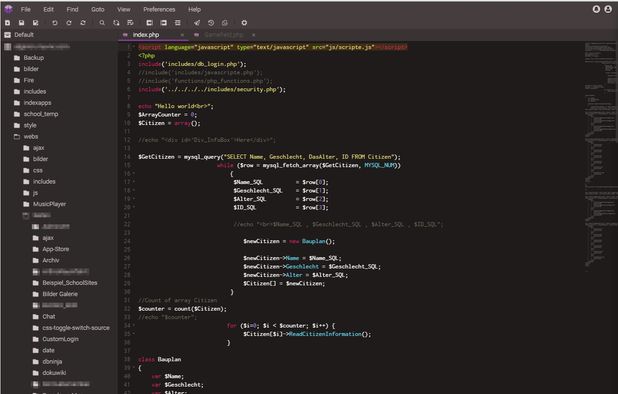Screen dimensions: 618x394
Task: Open settings via the gear icon
Action: (244, 23)
